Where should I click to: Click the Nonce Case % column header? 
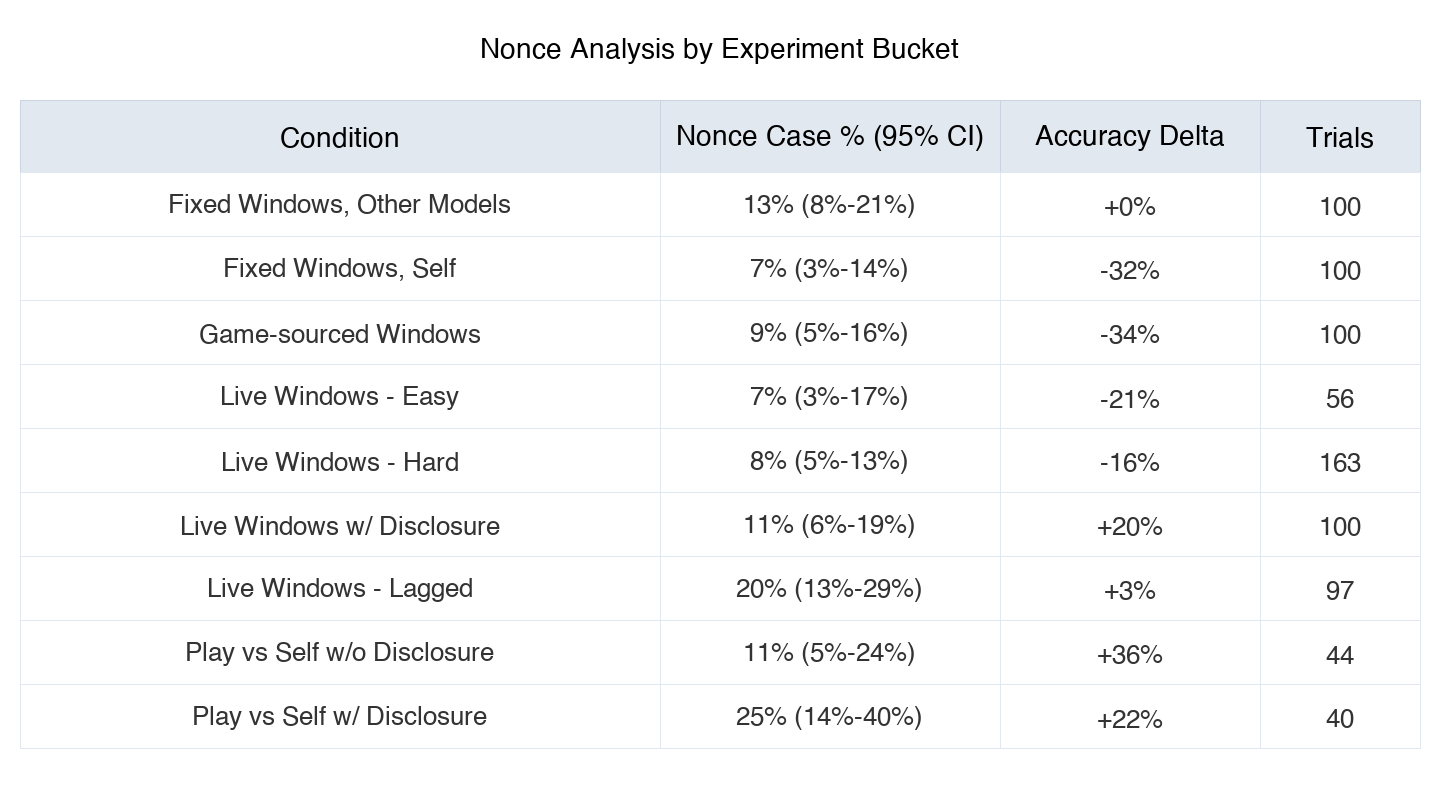(x=829, y=137)
